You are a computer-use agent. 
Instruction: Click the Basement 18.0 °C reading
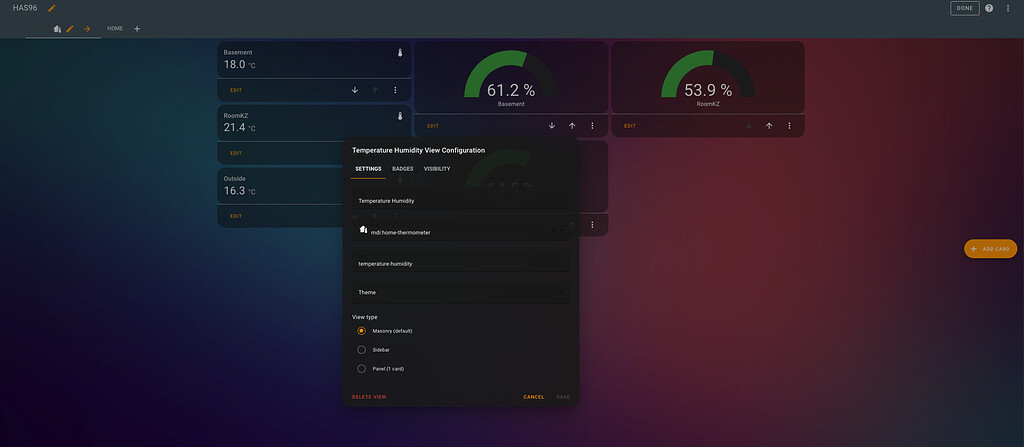[240, 65]
